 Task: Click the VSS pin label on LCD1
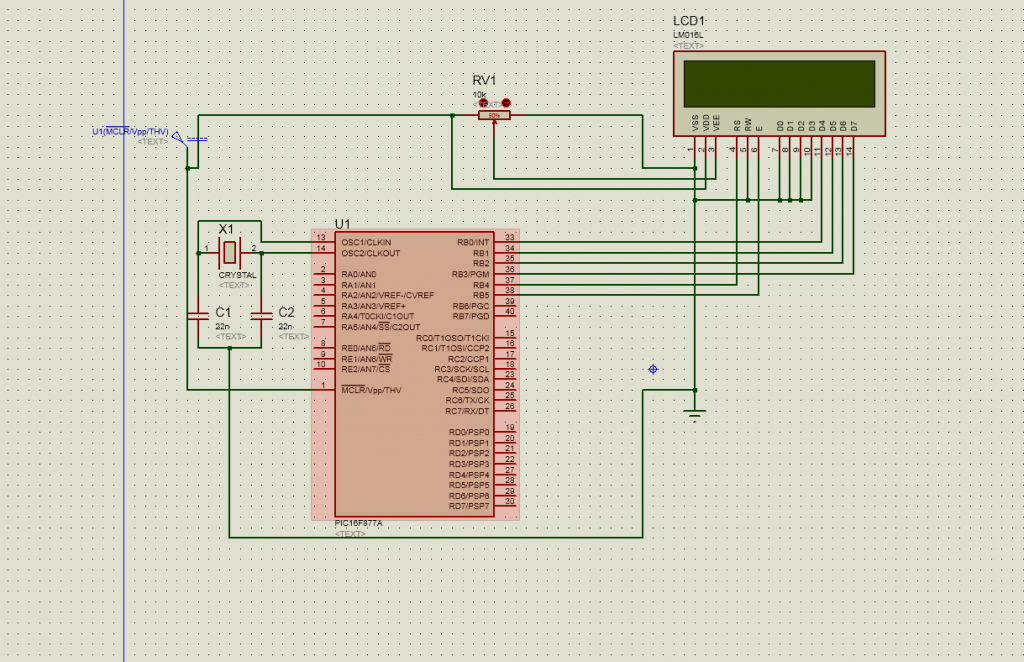pyautogui.click(x=696, y=123)
